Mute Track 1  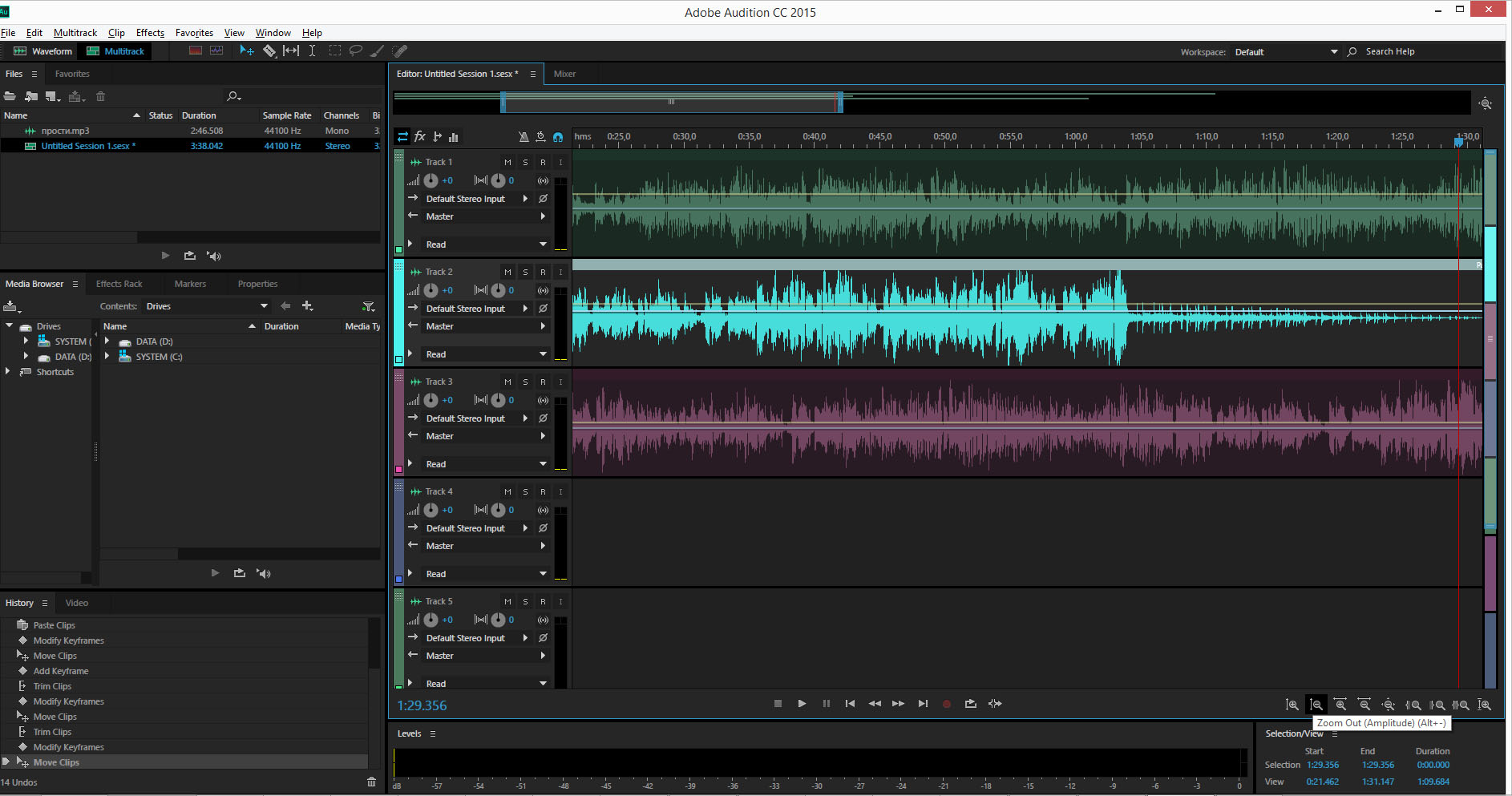(x=507, y=162)
